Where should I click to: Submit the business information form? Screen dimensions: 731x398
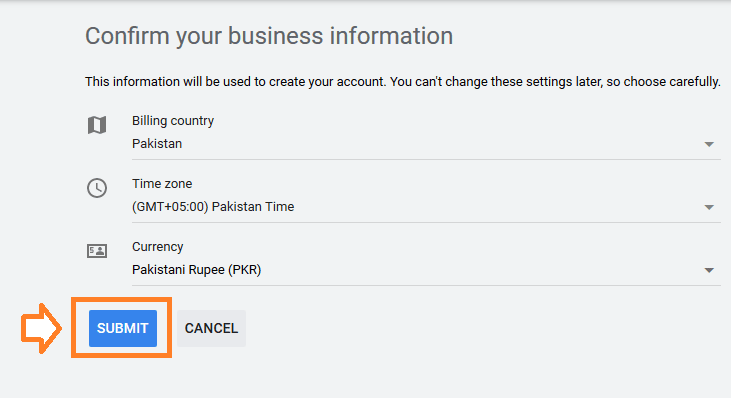pos(123,328)
